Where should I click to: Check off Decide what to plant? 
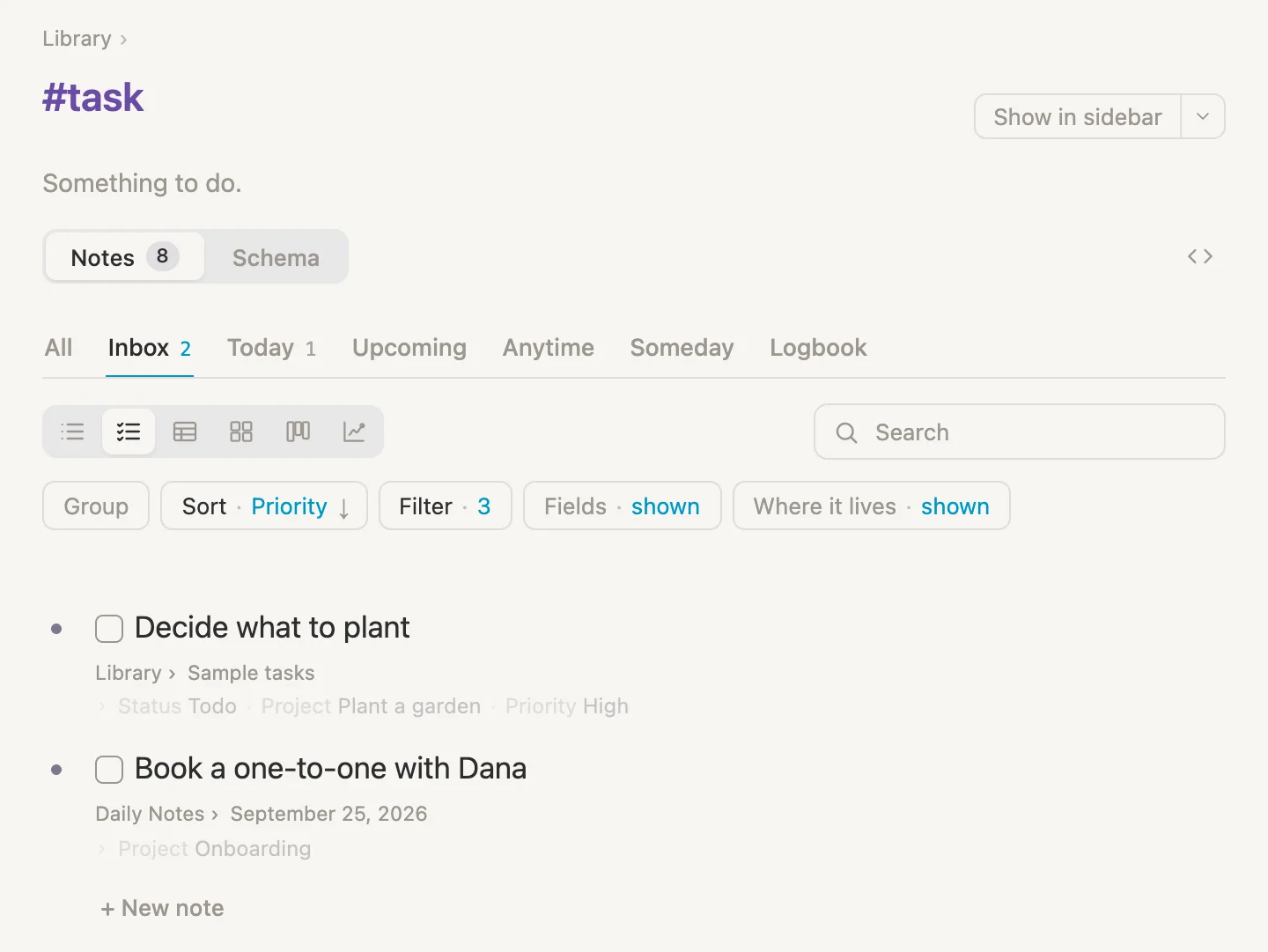coord(109,629)
